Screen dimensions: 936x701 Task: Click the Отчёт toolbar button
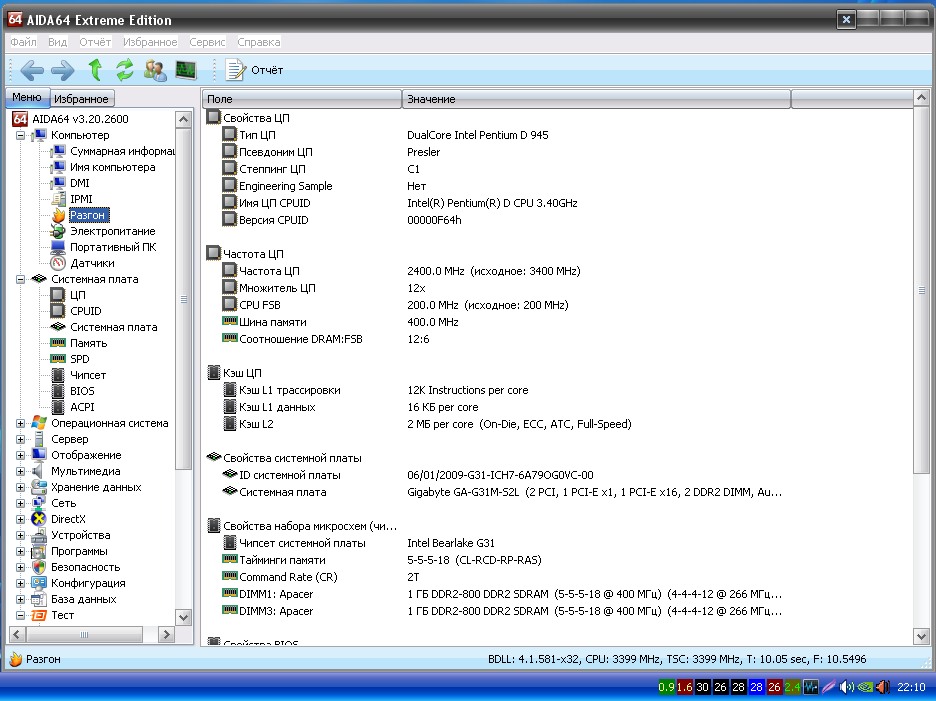[255, 70]
